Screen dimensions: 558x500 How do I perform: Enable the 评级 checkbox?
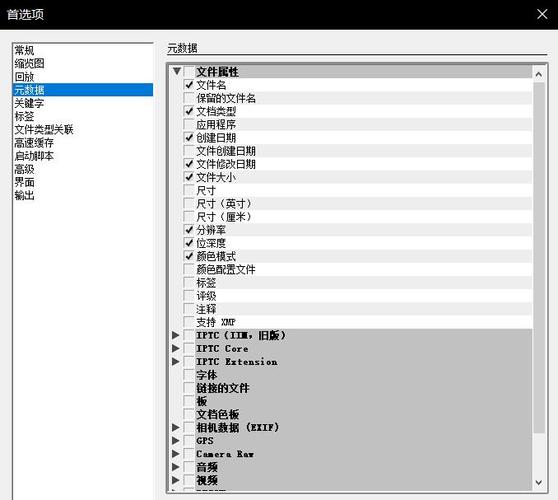tap(189, 296)
